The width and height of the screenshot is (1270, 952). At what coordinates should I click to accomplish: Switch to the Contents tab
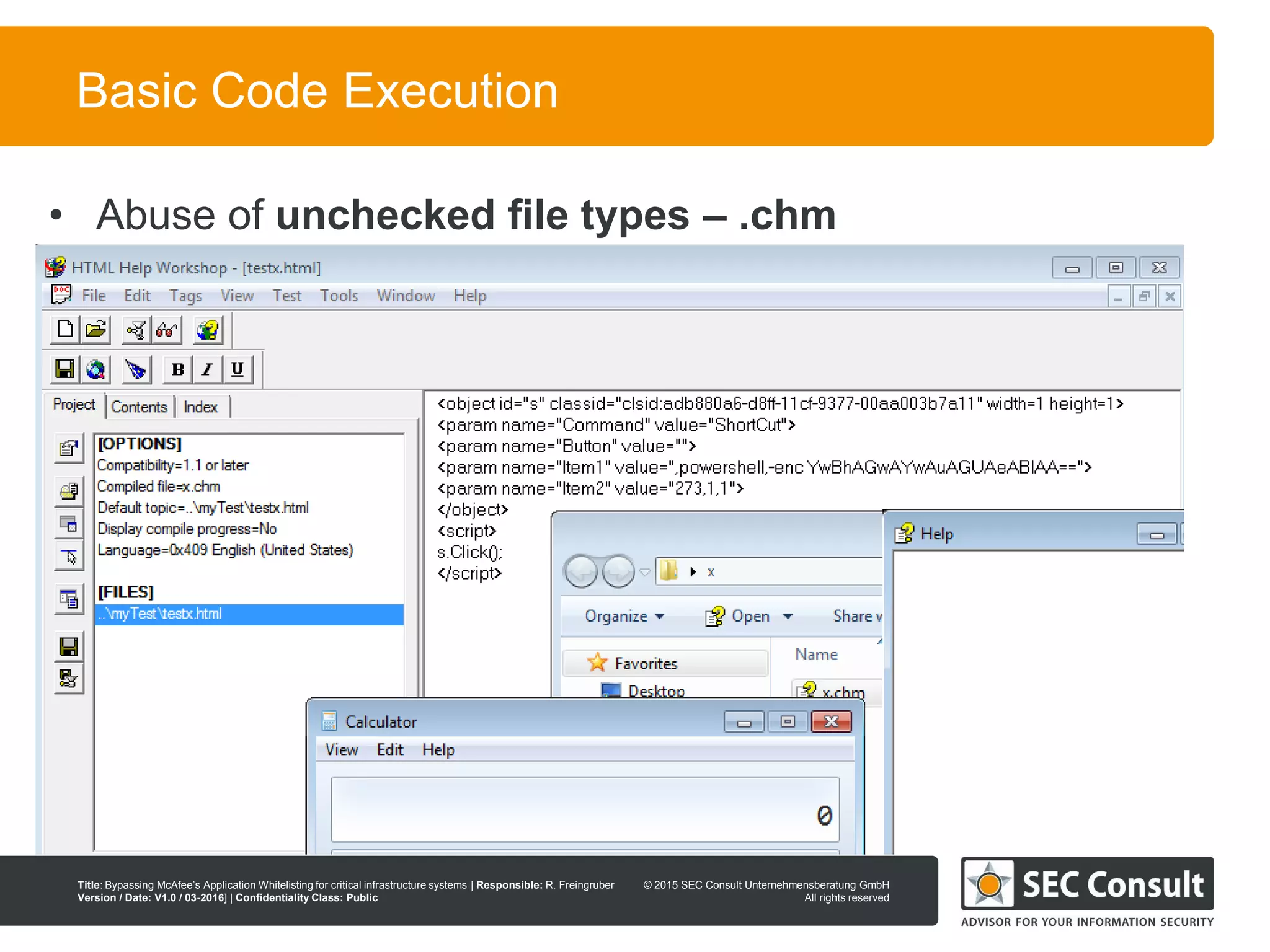(x=140, y=407)
